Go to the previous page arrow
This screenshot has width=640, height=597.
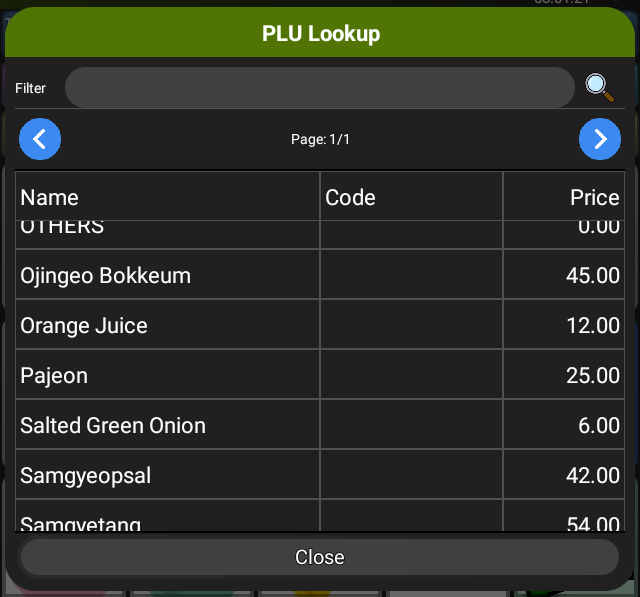point(40,139)
